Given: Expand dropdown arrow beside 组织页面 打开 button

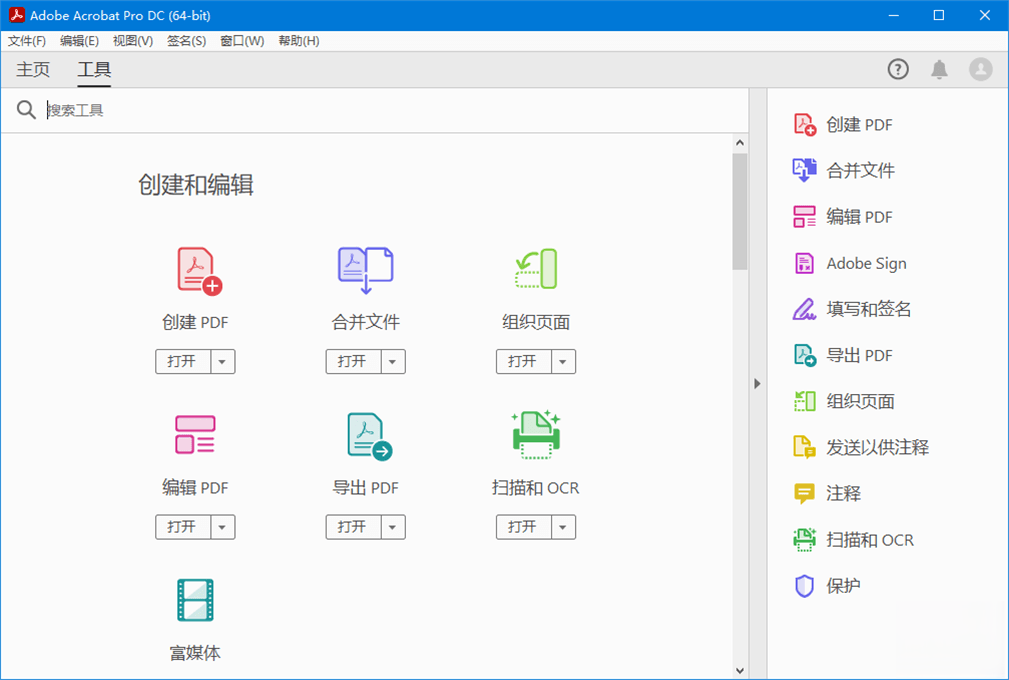Looking at the screenshot, I should click(x=563, y=362).
